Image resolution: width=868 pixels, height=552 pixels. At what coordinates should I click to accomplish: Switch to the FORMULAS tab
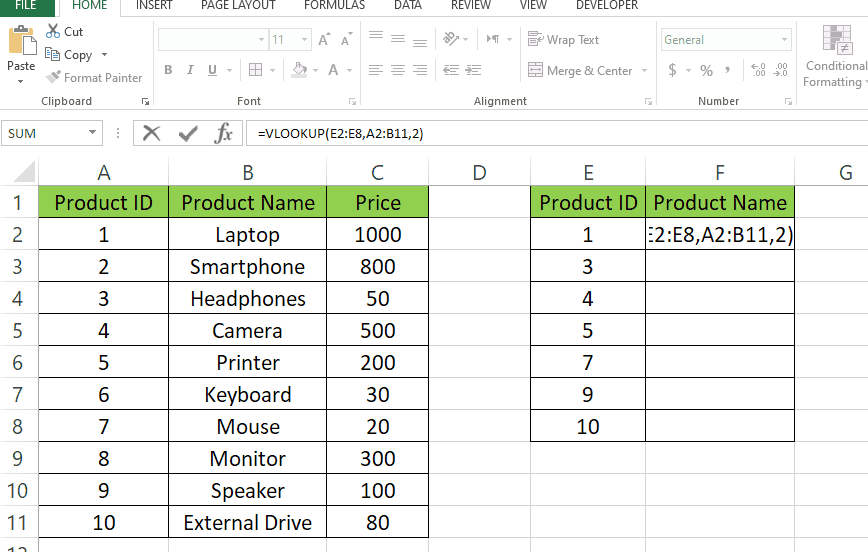tap(334, 6)
